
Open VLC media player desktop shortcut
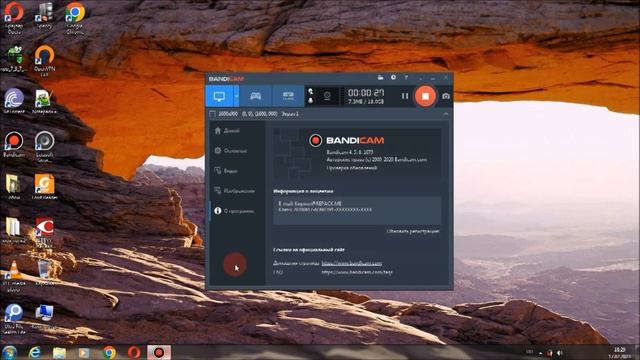click(14, 276)
